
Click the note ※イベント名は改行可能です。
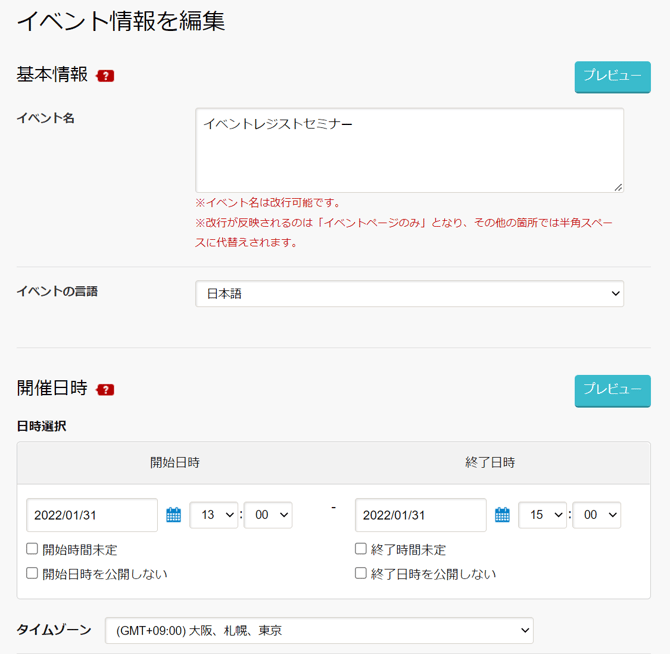coord(268,202)
